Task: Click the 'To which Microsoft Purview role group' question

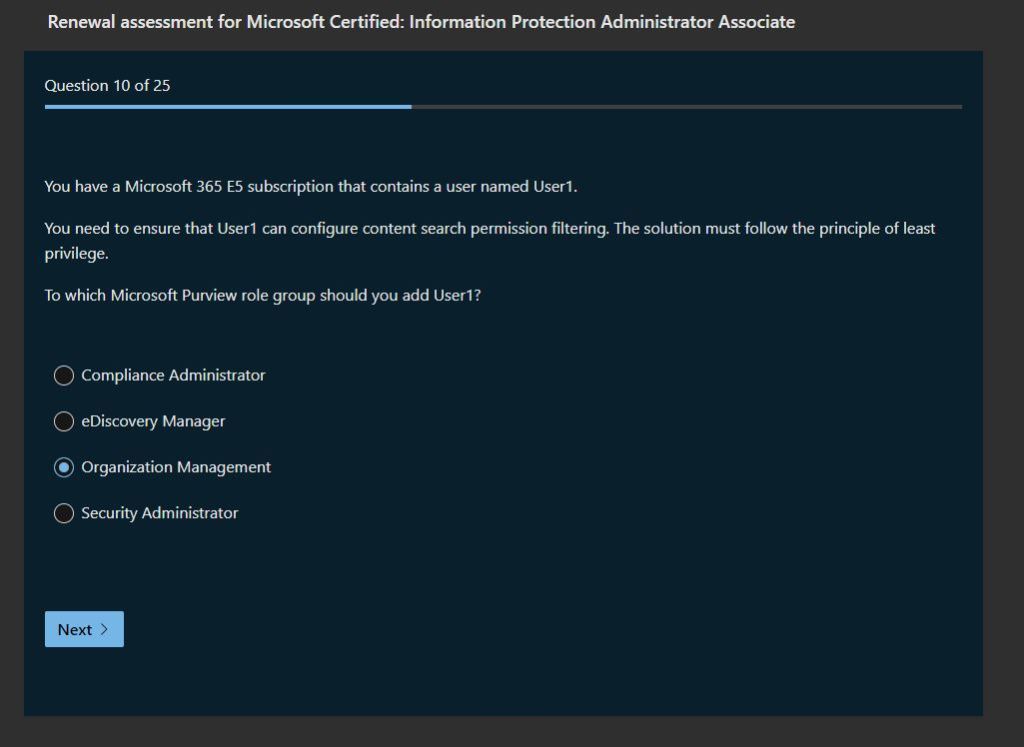Action: 262,297
